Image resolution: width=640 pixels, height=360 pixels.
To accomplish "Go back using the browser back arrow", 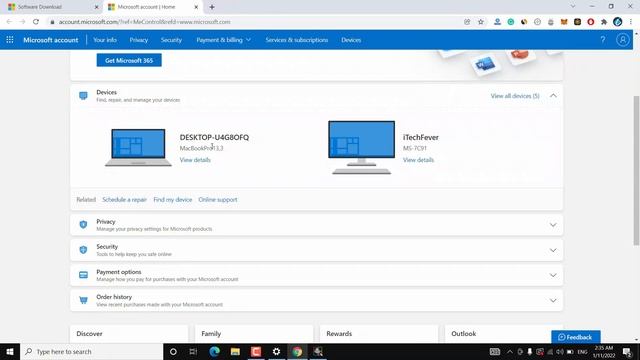I will [9, 22].
